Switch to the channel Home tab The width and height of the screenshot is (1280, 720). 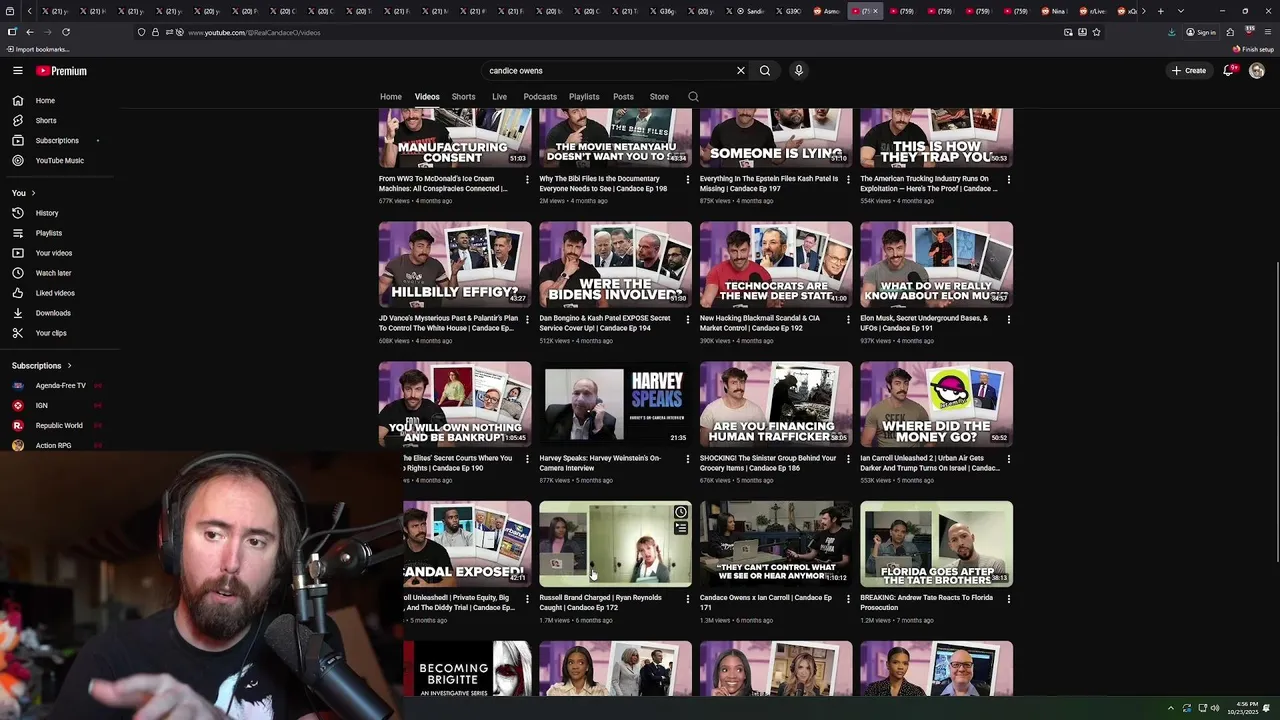pyautogui.click(x=391, y=97)
